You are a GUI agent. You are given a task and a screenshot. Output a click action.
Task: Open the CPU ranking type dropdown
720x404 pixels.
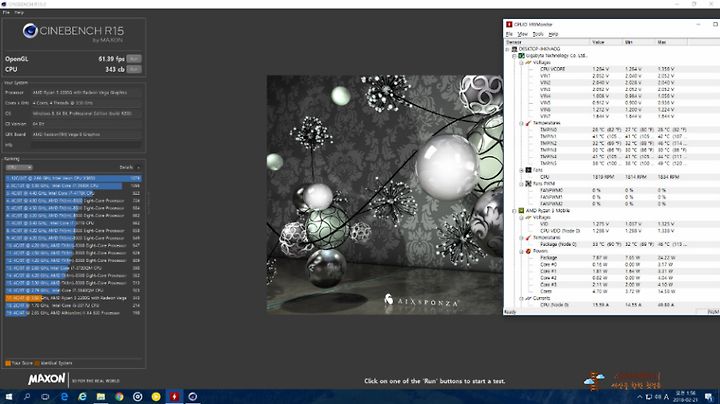19,168
